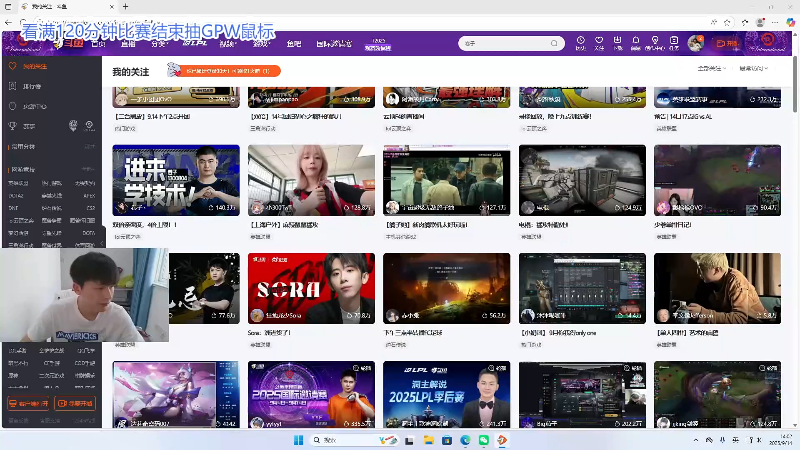Screen dimensions: 800x450
Task: Open the anime winged girl stream thumbnail
Action: [176, 395]
